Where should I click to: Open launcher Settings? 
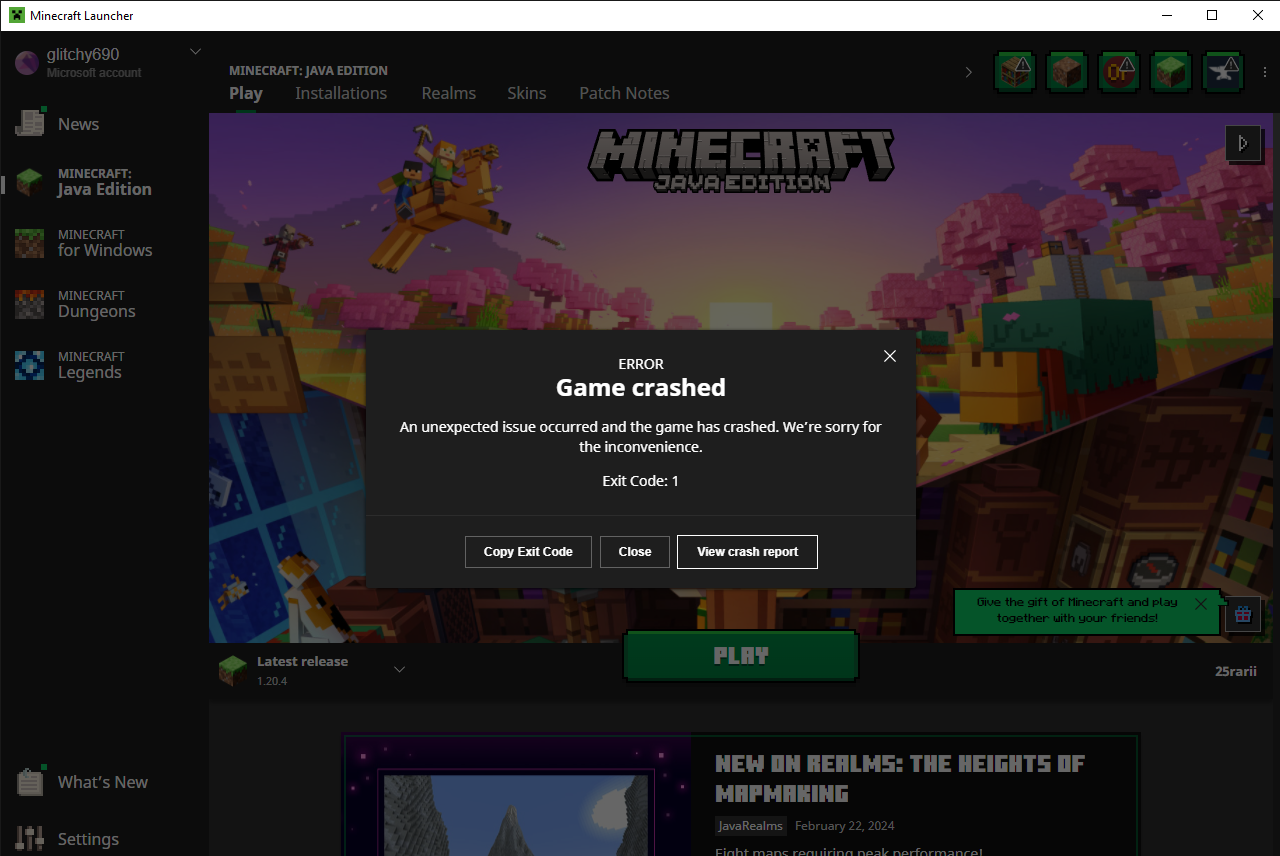pos(68,839)
